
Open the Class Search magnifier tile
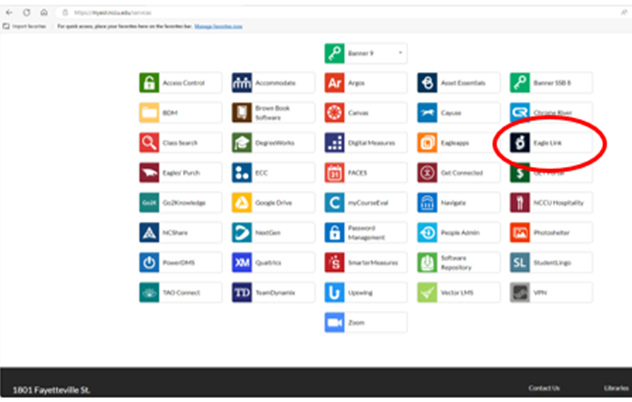click(x=178, y=143)
